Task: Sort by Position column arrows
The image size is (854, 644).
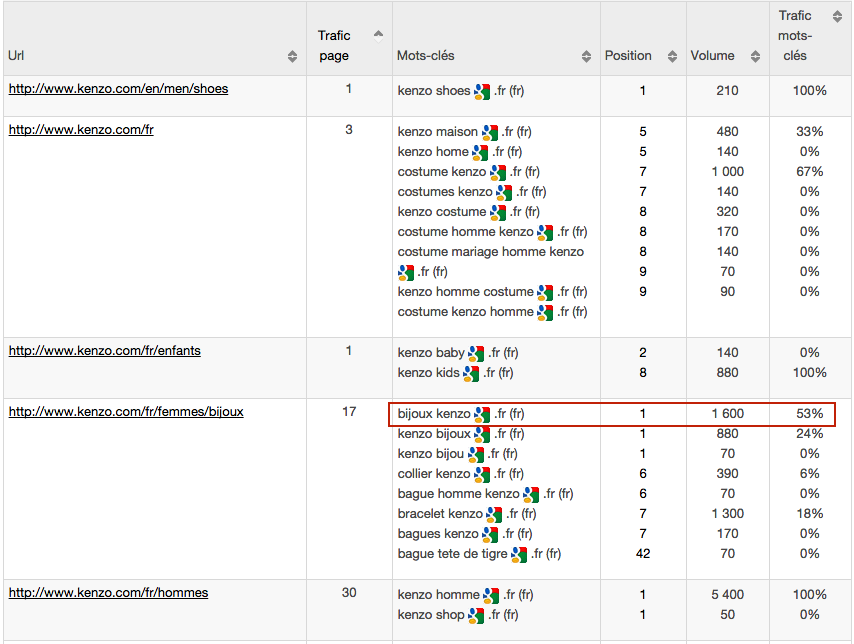Action: pos(672,56)
